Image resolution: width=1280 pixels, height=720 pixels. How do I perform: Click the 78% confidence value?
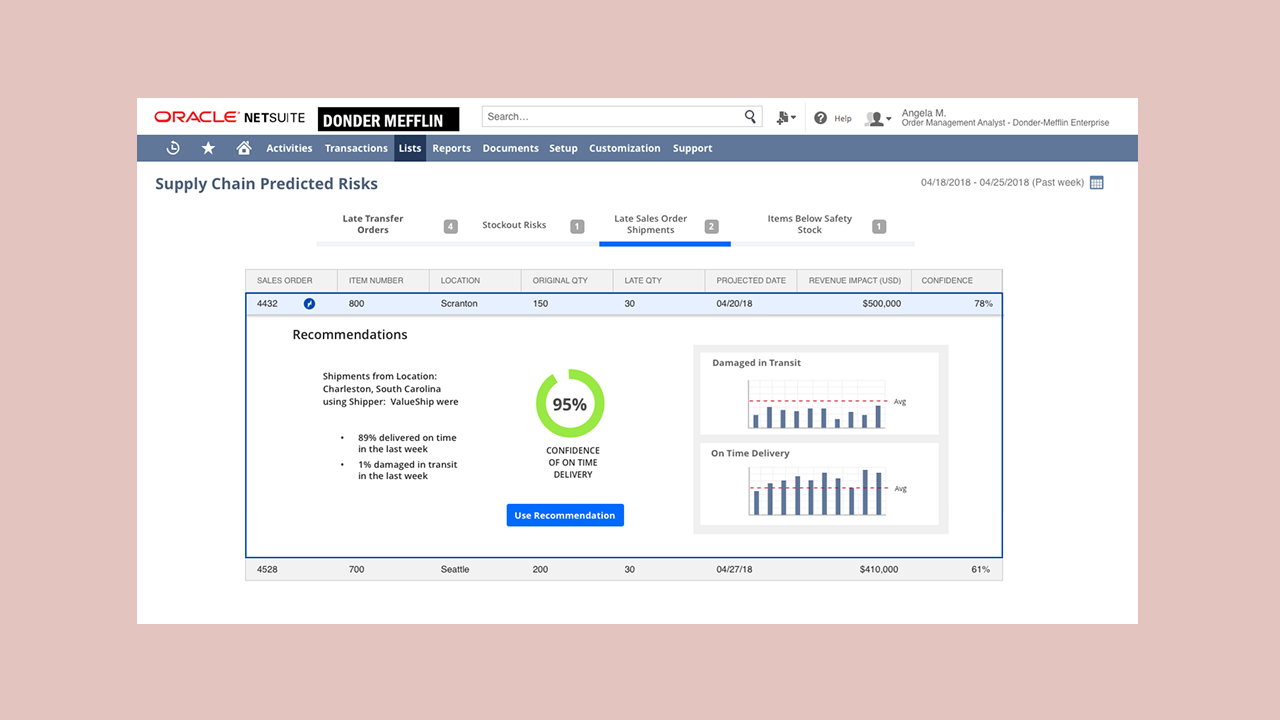pos(983,304)
